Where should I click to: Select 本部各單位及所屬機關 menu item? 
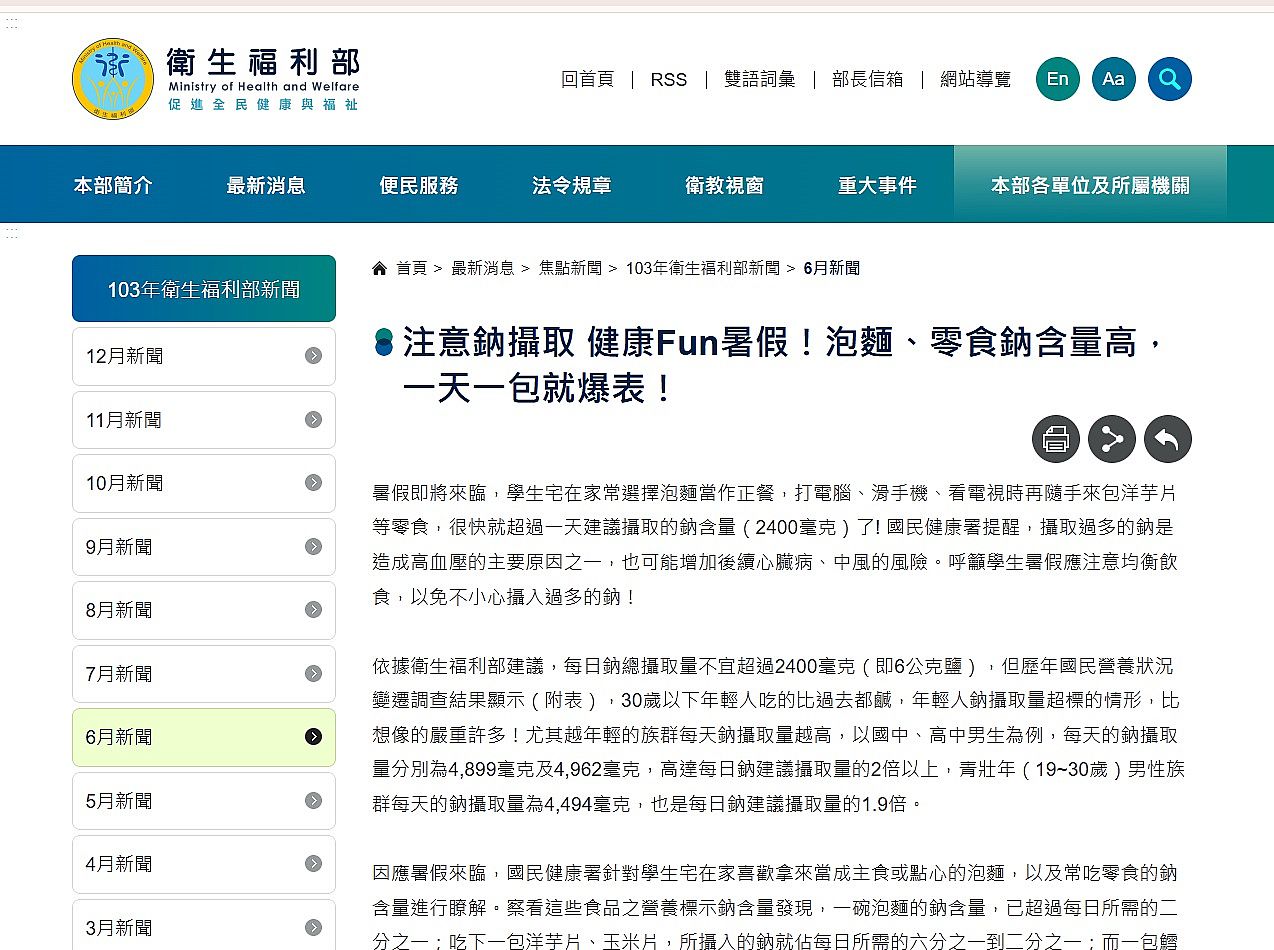pos(1090,185)
